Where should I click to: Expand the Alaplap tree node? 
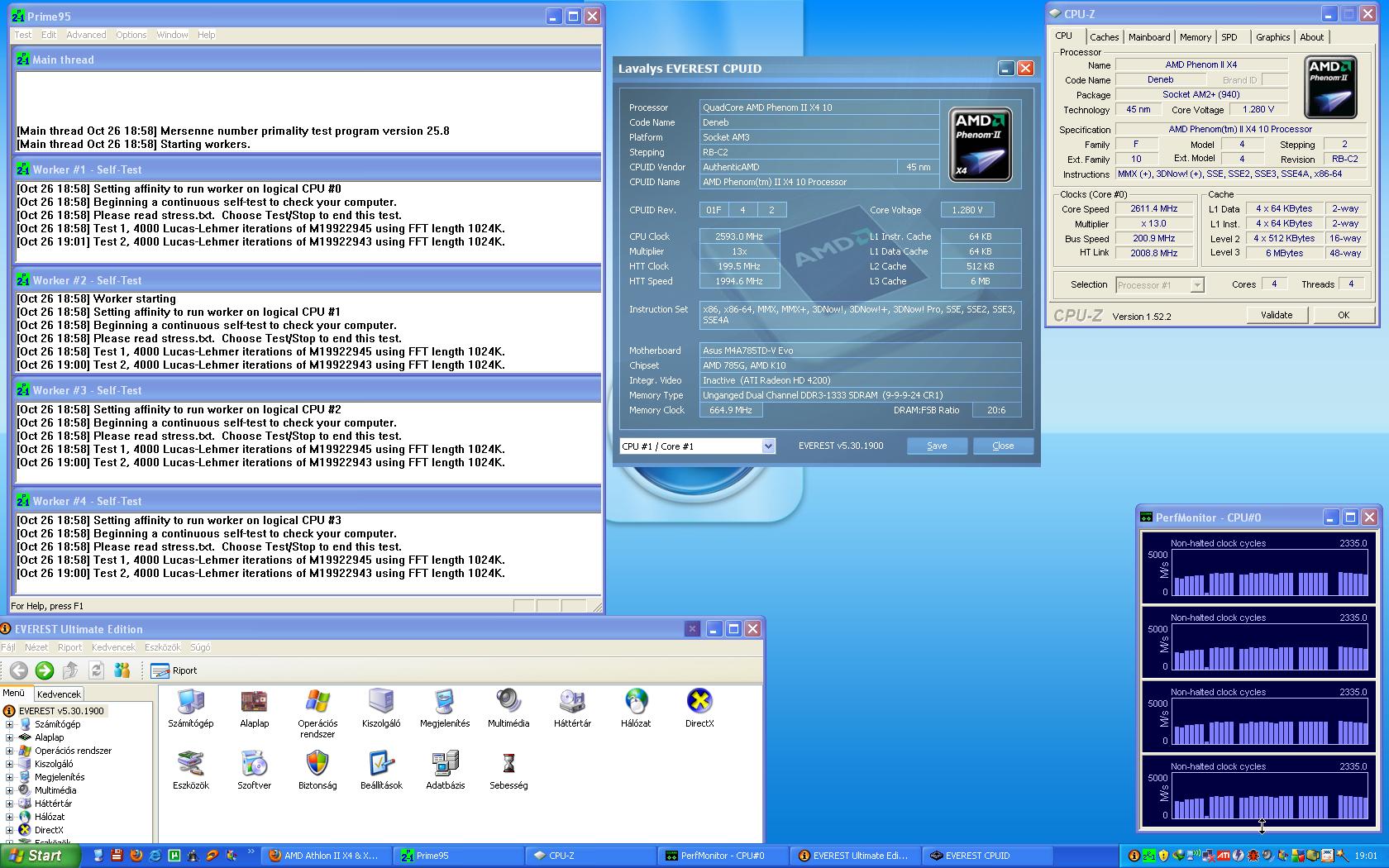pyautogui.click(x=10, y=737)
